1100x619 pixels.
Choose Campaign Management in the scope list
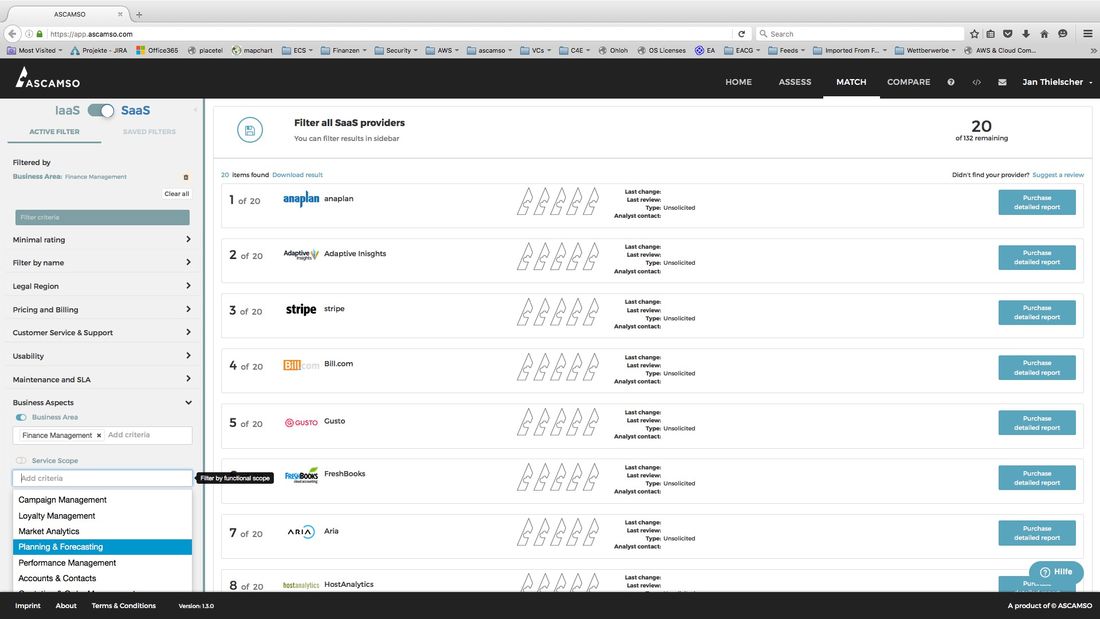102,500
